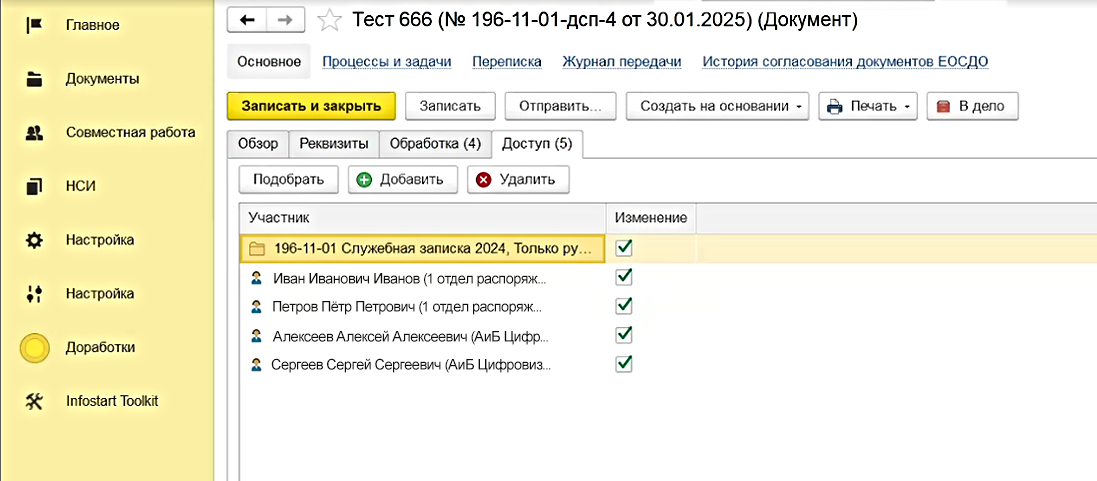1097x481 pixels.
Task: Open the Печать dropdown menu
Action: 867,106
